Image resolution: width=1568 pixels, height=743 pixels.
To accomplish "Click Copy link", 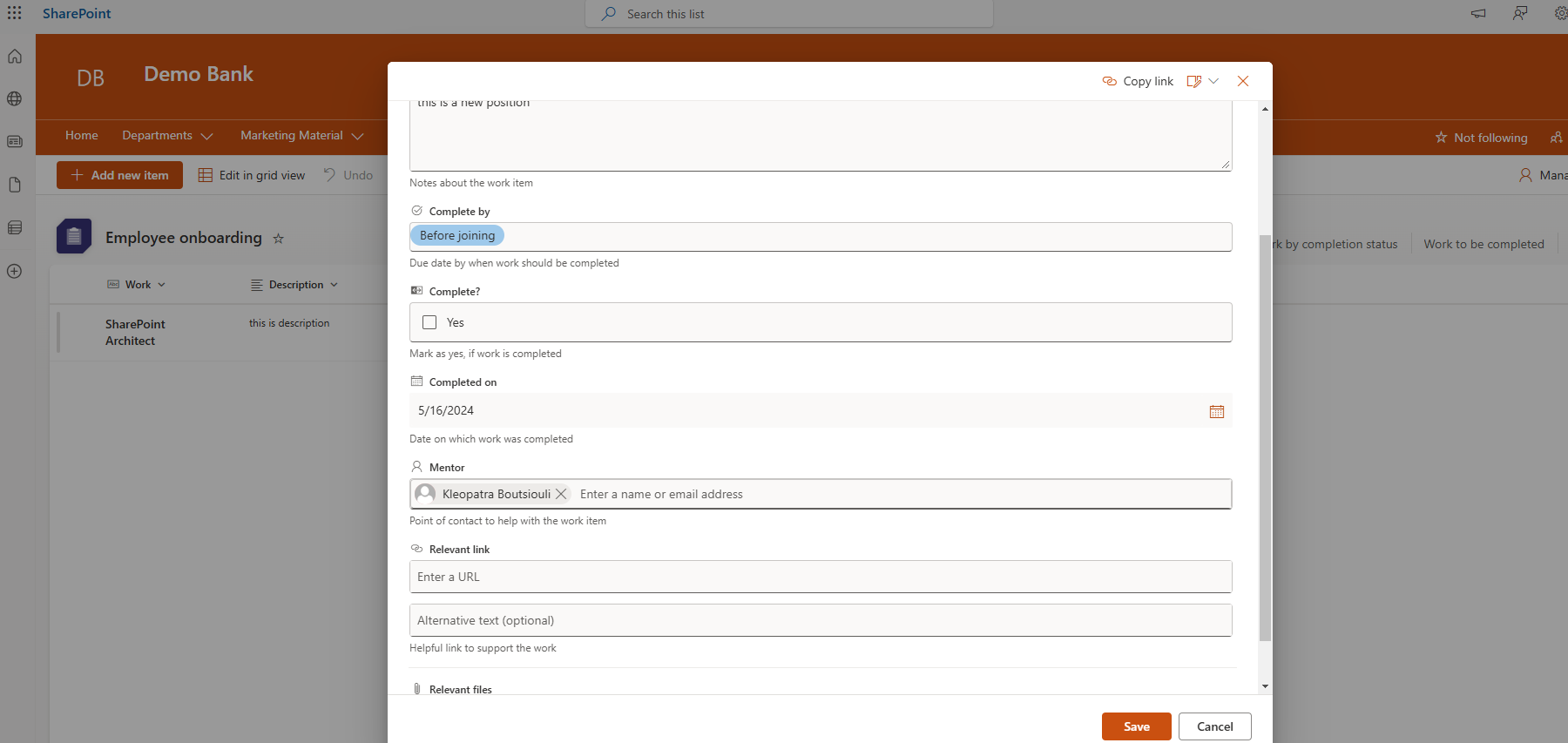I will (1138, 81).
